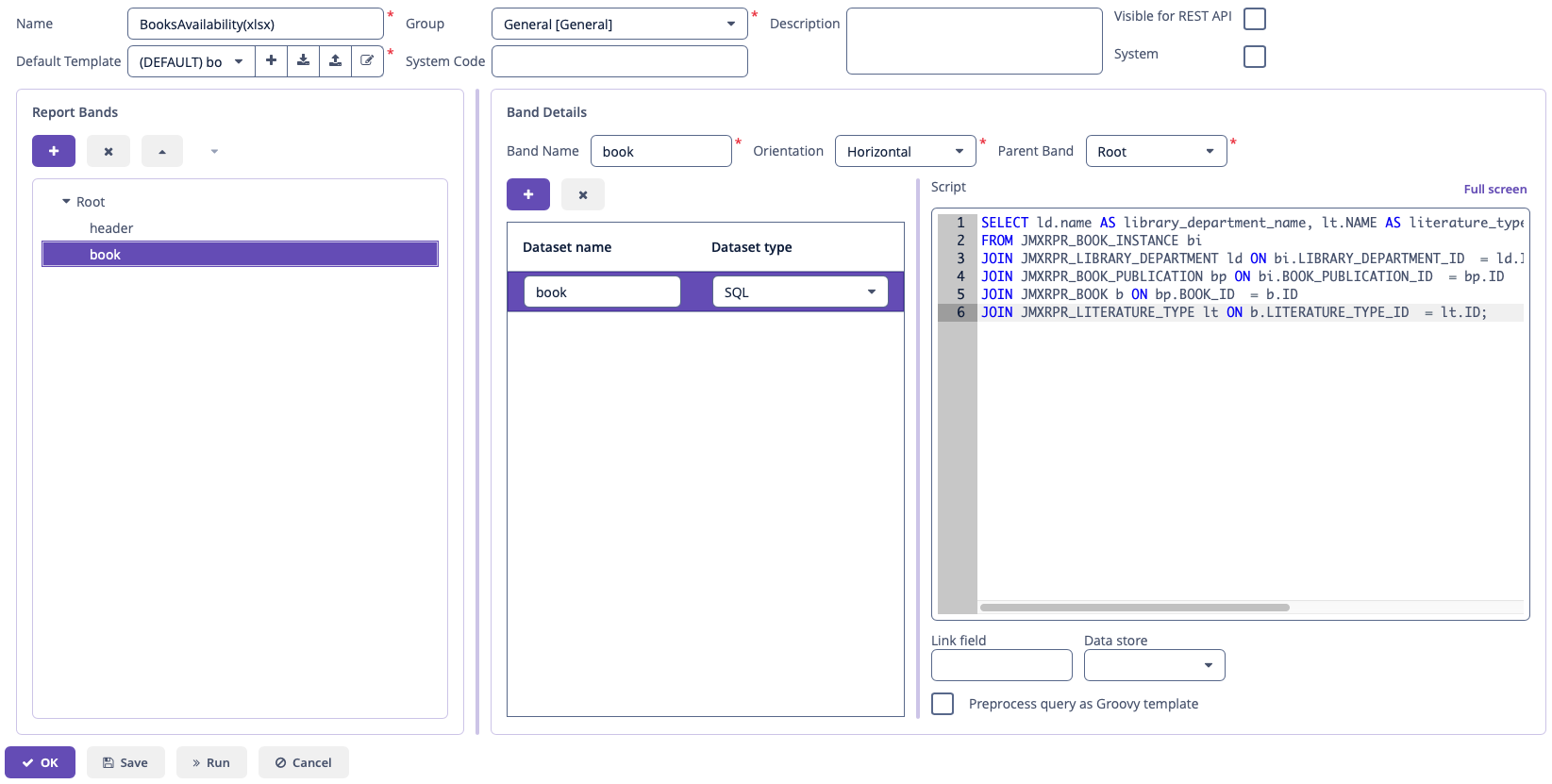Check Preprocess query as Groovy template

943,704
